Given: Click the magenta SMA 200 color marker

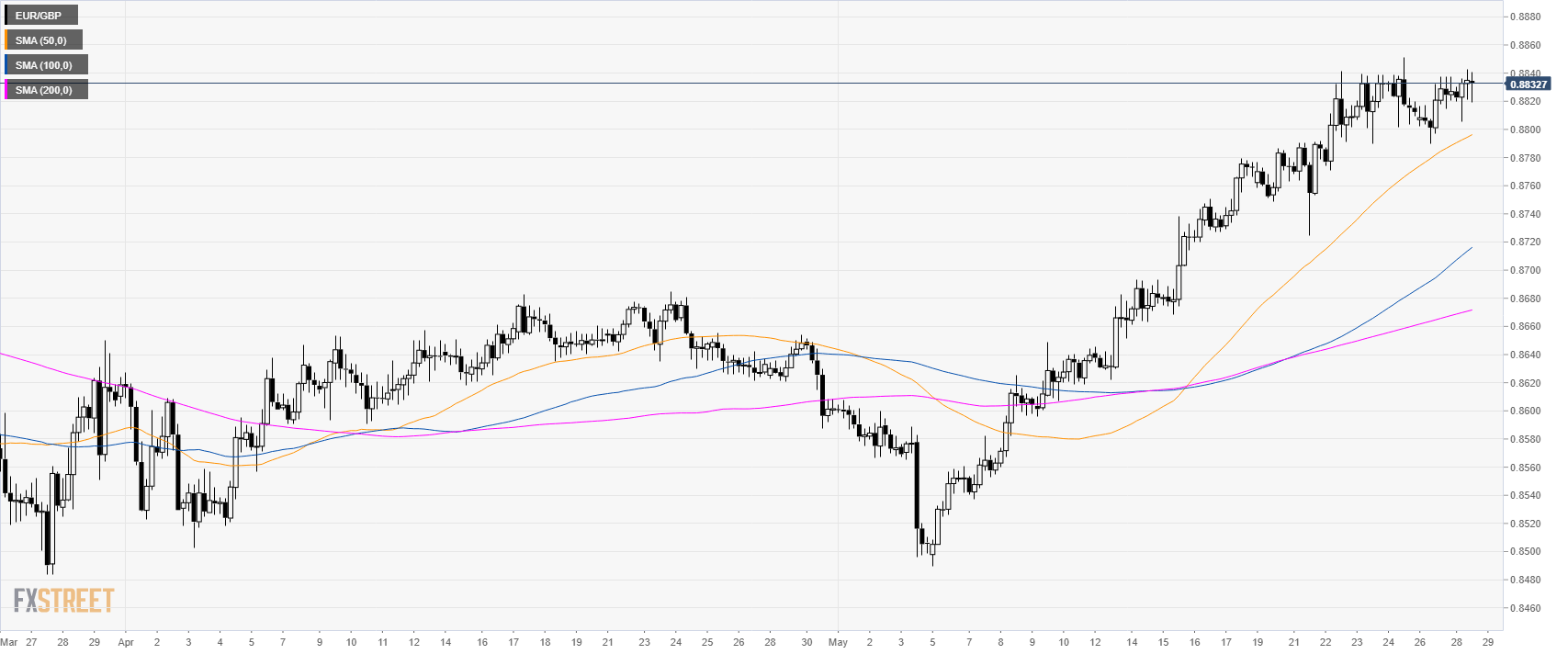Looking at the screenshot, I should 6,90.
